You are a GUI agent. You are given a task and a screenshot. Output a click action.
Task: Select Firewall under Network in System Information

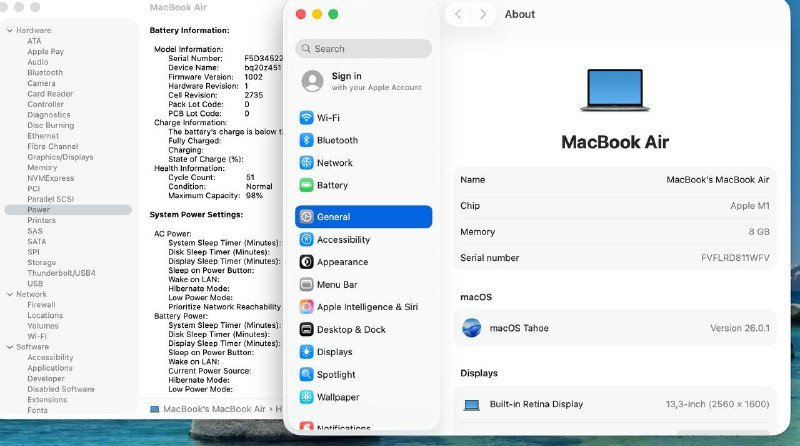[x=41, y=305]
